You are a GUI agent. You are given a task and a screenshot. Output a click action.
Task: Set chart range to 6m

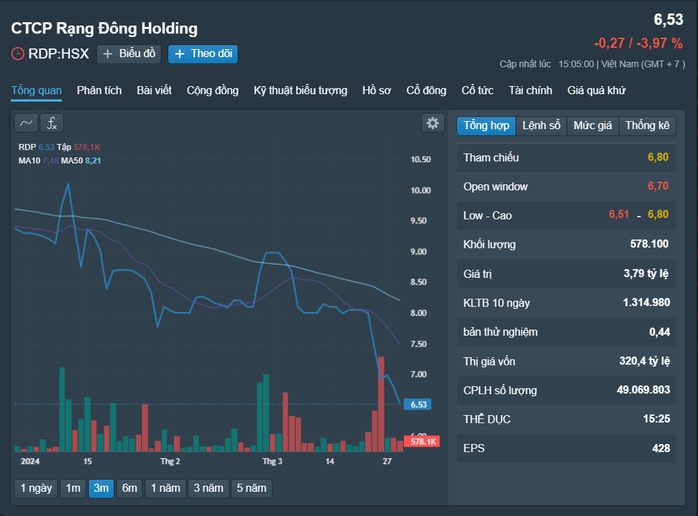coord(130,488)
